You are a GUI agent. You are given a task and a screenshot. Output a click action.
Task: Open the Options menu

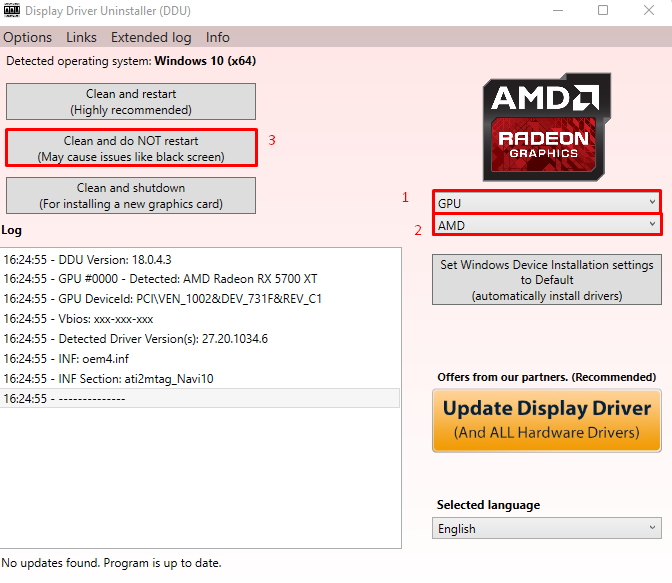[28, 37]
